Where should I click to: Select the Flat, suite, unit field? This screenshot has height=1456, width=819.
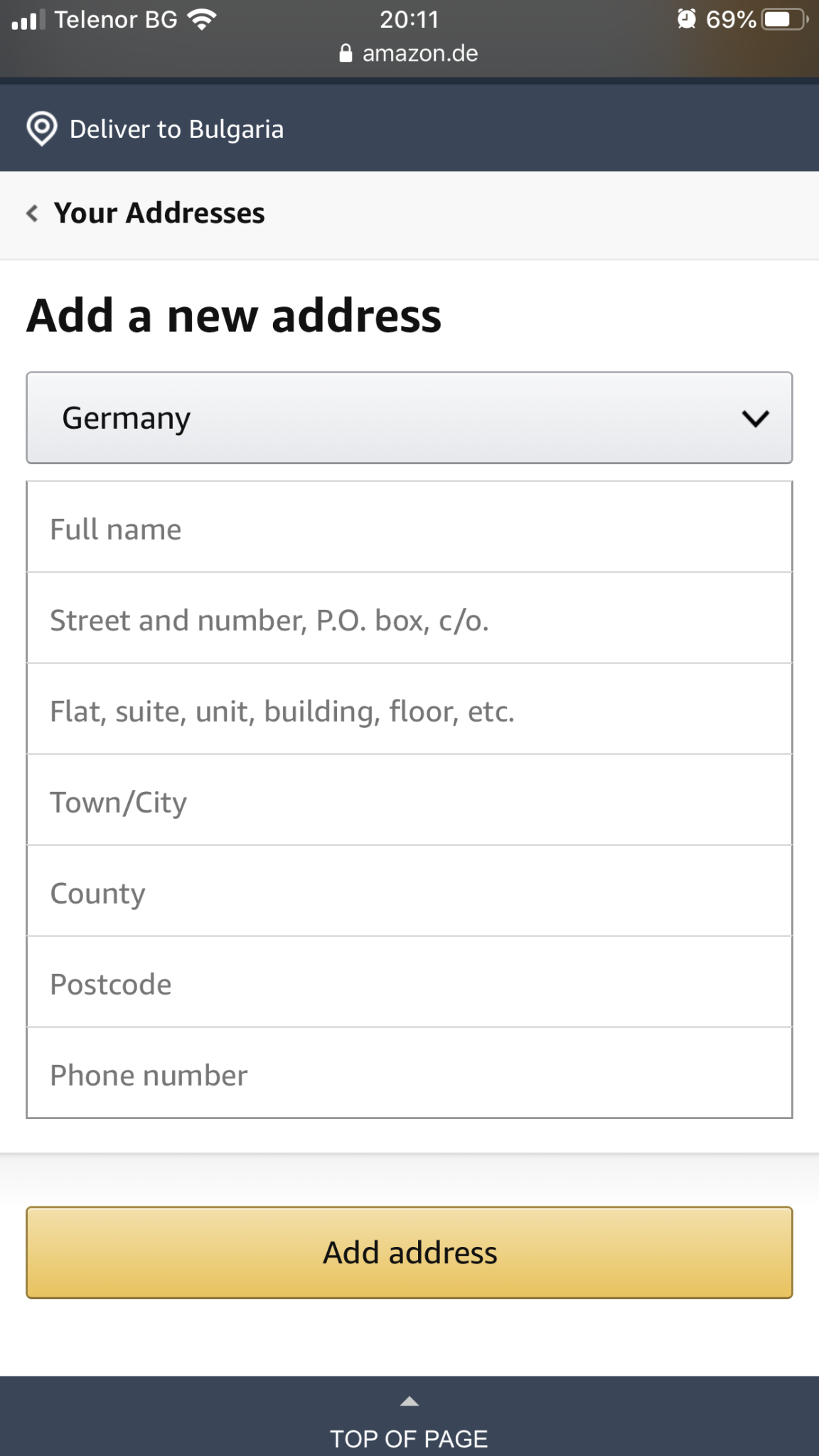tap(409, 711)
